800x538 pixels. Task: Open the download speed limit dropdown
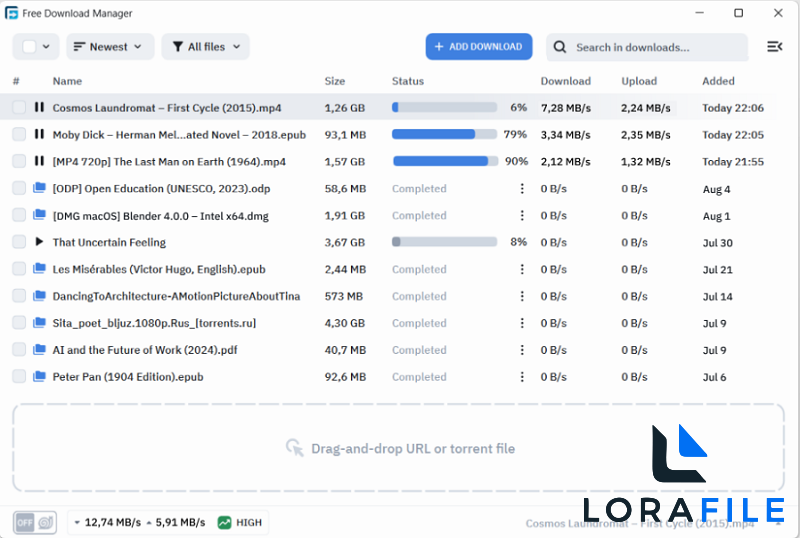point(77,523)
